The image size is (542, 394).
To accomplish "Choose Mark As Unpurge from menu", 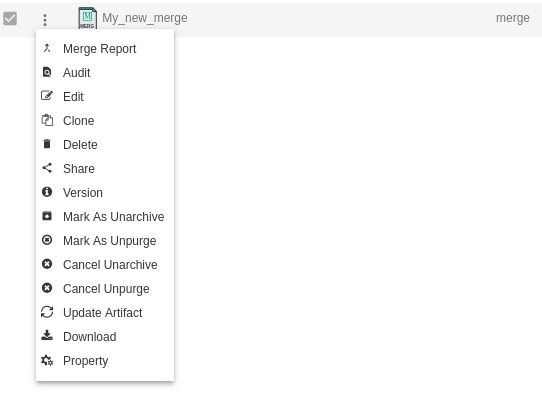I will point(105,241).
